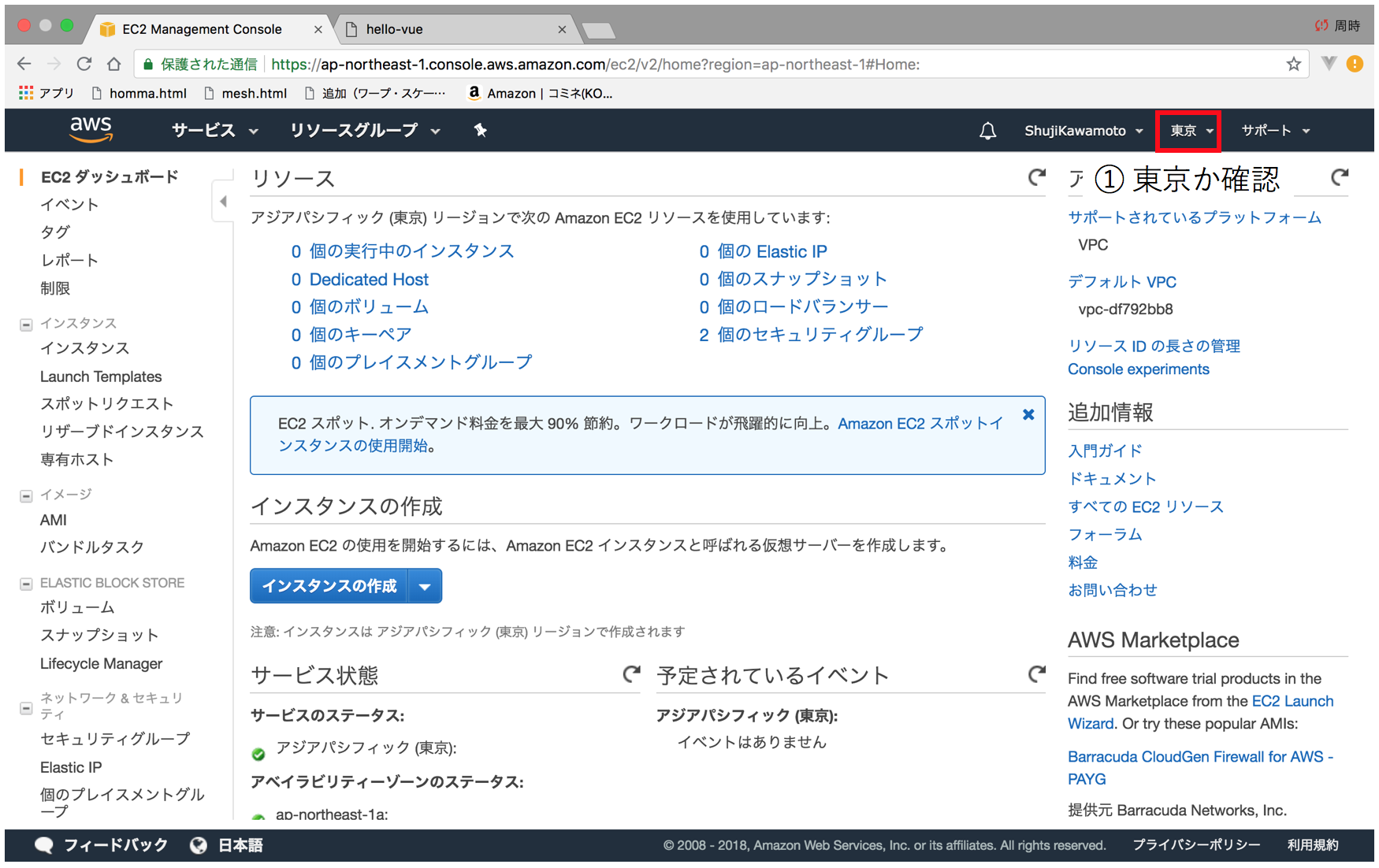Open the 料金 link
1379x868 pixels.
(1083, 562)
